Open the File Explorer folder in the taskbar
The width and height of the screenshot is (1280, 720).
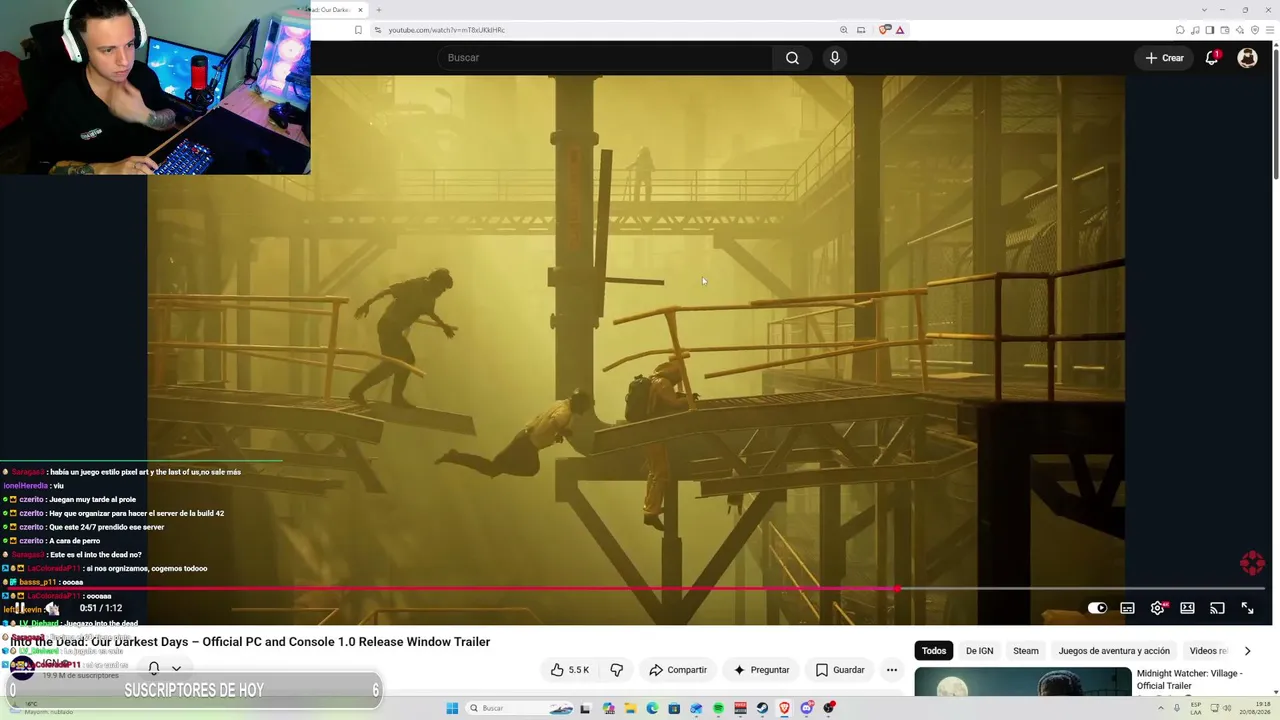click(x=630, y=708)
